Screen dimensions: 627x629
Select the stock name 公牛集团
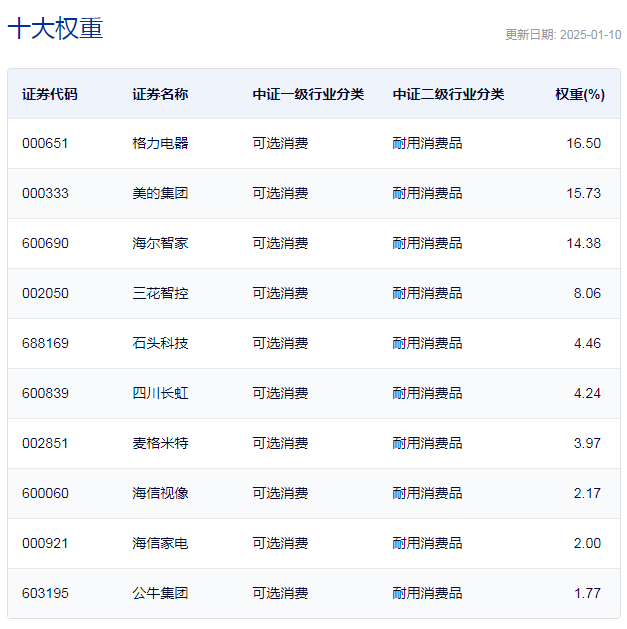click(x=160, y=593)
